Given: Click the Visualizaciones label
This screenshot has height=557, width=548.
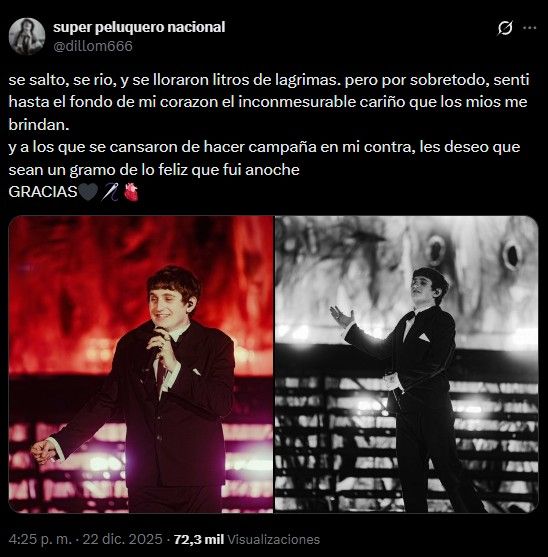Looking at the screenshot, I should pos(273,540).
